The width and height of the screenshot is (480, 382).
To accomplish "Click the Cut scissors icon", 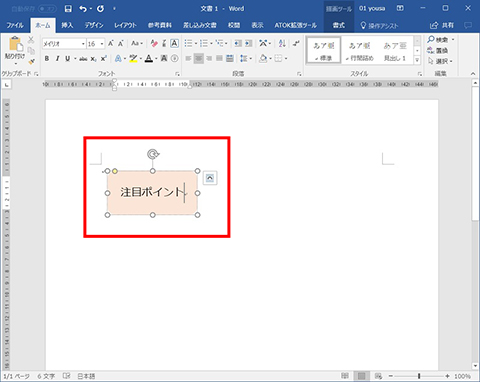I will (31, 40).
